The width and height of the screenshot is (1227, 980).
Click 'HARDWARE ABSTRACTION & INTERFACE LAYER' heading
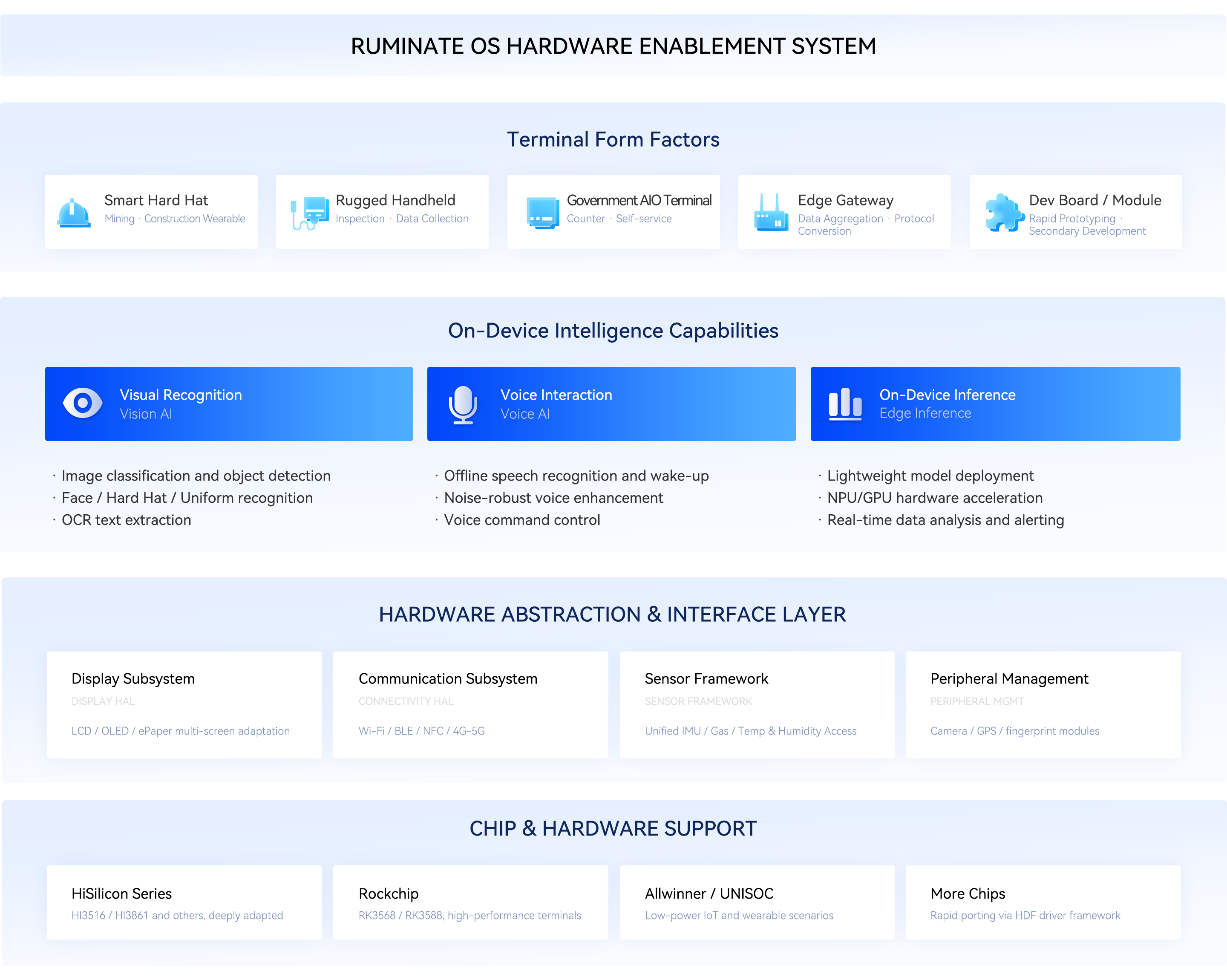(612, 615)
